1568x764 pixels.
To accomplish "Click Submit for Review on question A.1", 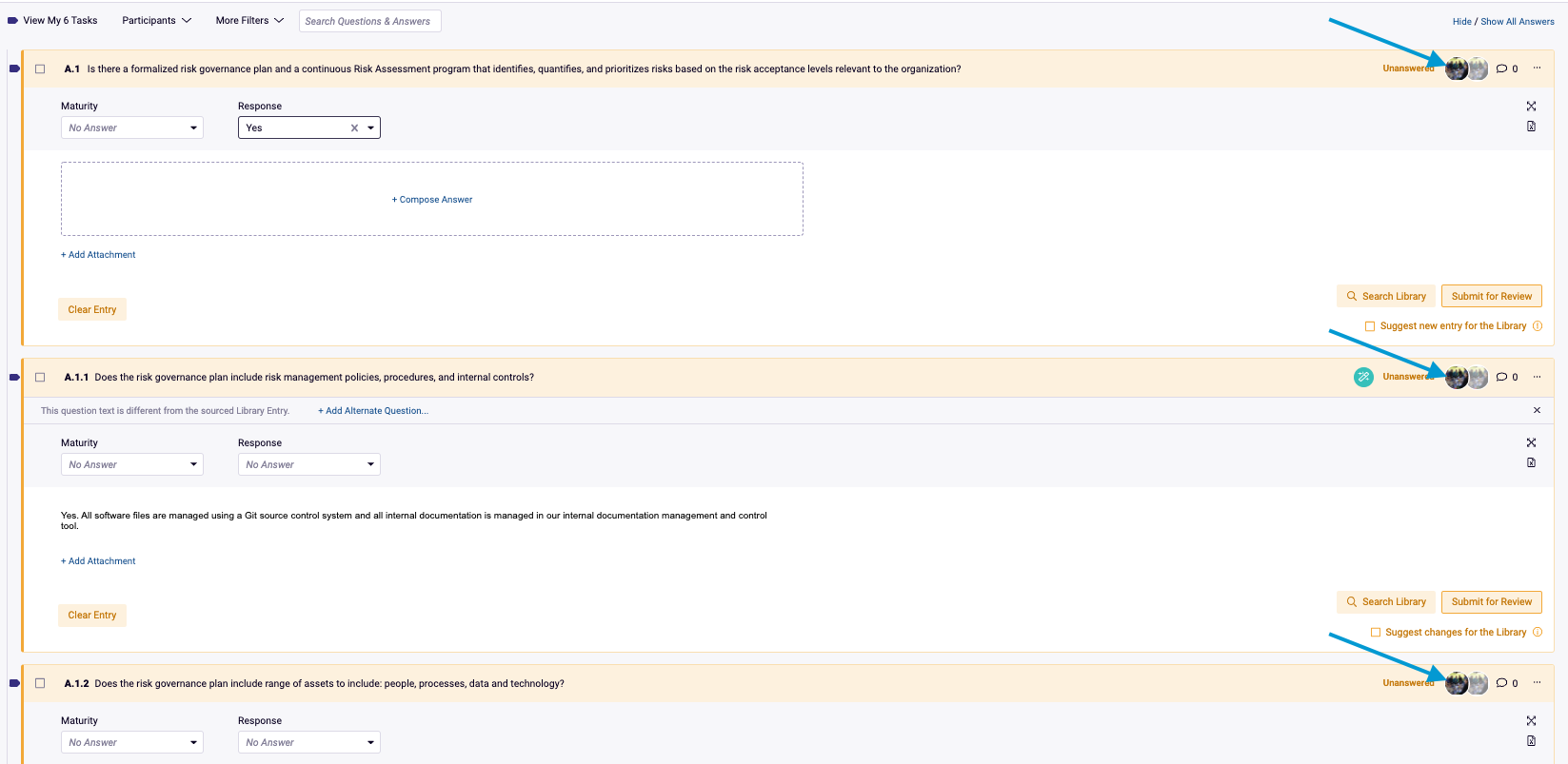I will click(x=1491, y=297).
